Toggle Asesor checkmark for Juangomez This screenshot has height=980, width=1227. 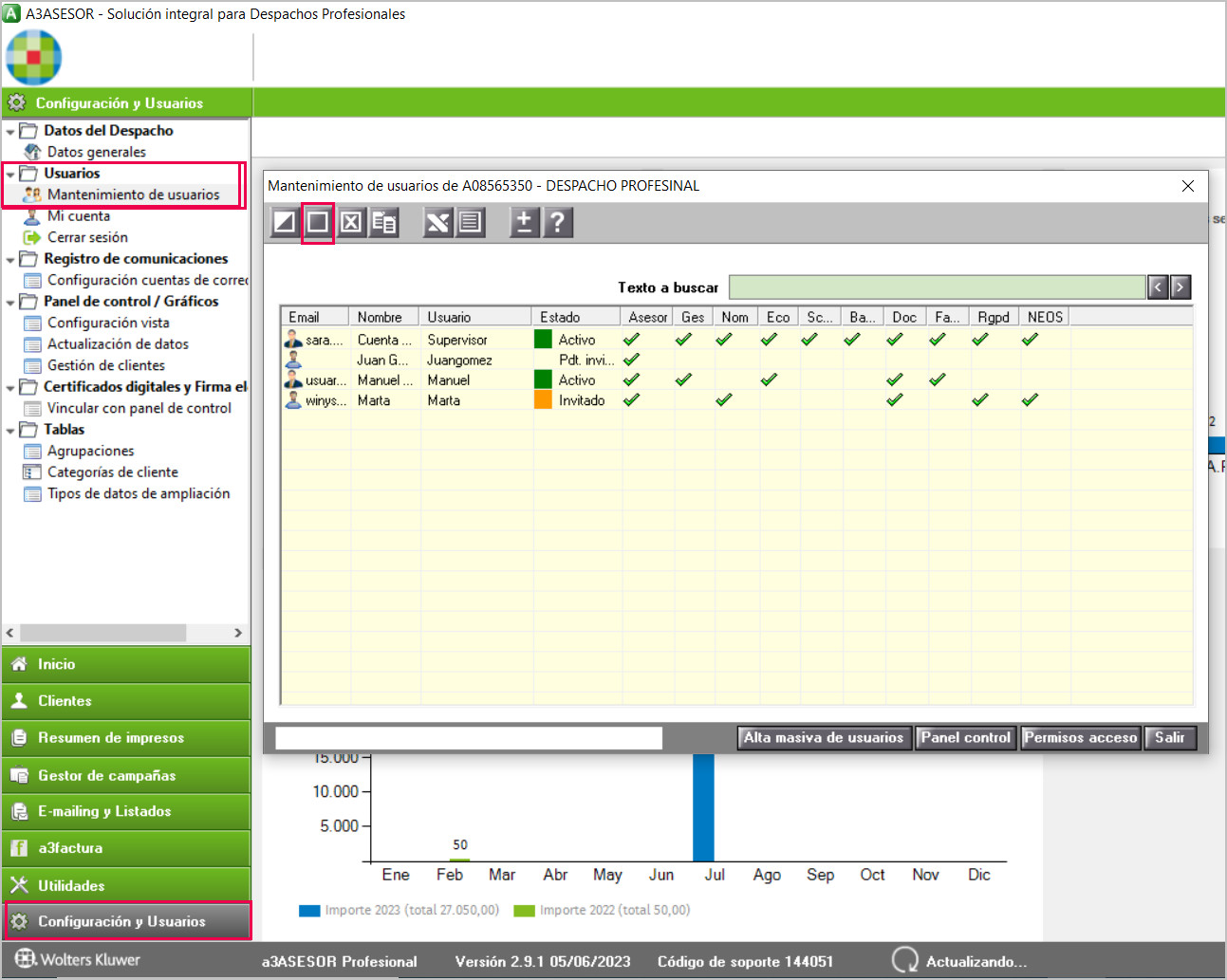click(x=631, y=360)
